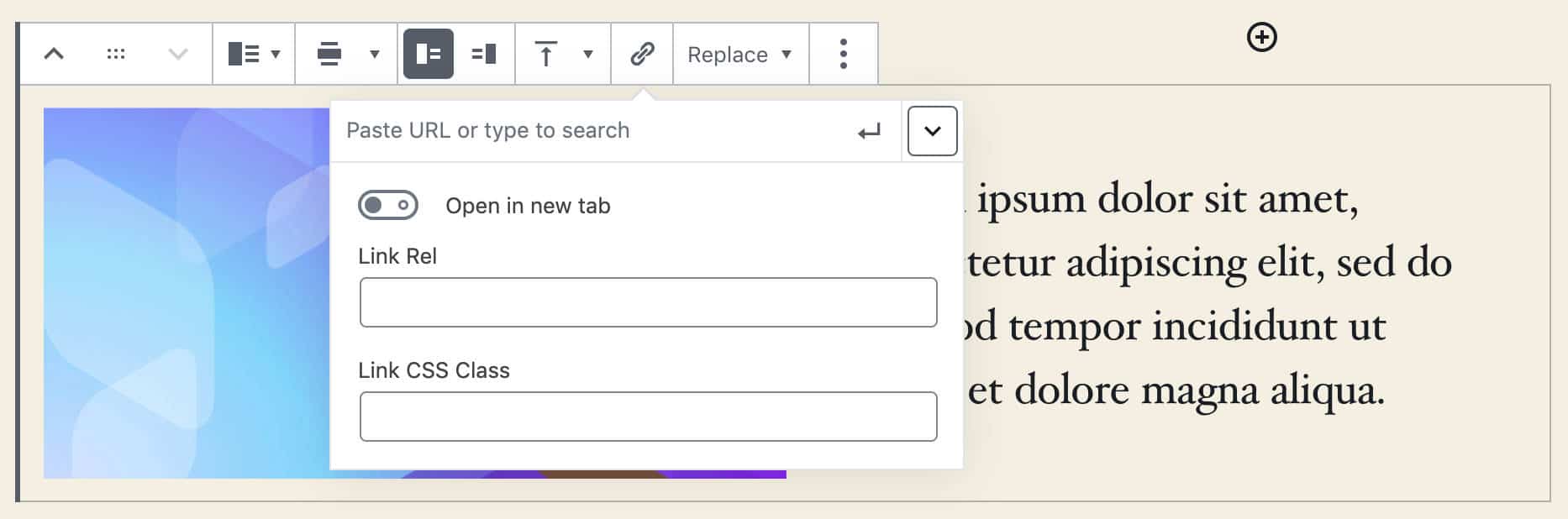Open the Media & Text block type switcher
The width and height of the screenshot is (1568, 519).
click(x=254, y=55)
